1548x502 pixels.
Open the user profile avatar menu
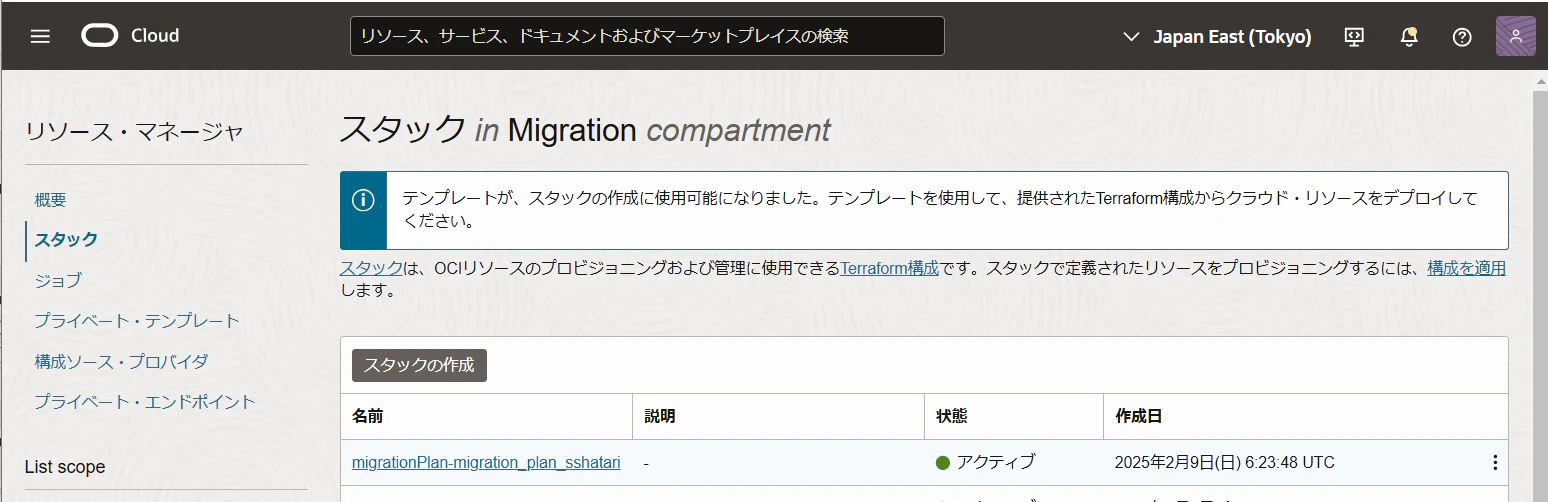tap(1516, 36)
